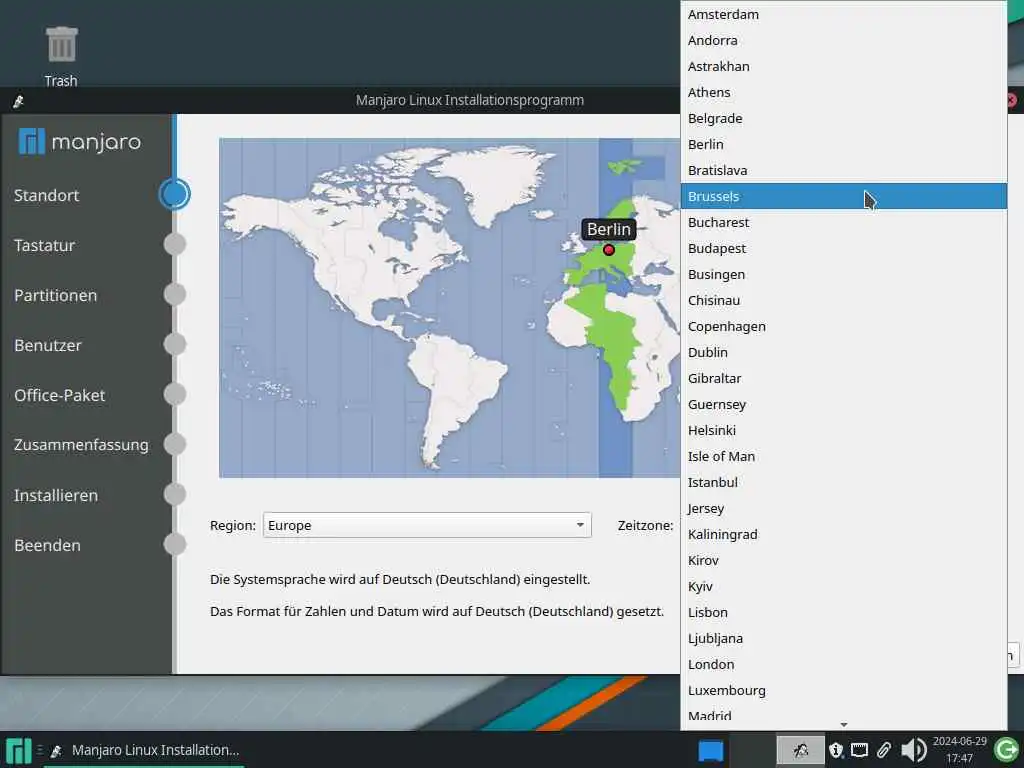1024x768 pixels.
Task: Select Berlin from the timezone list
Action: tap(844, 144)
